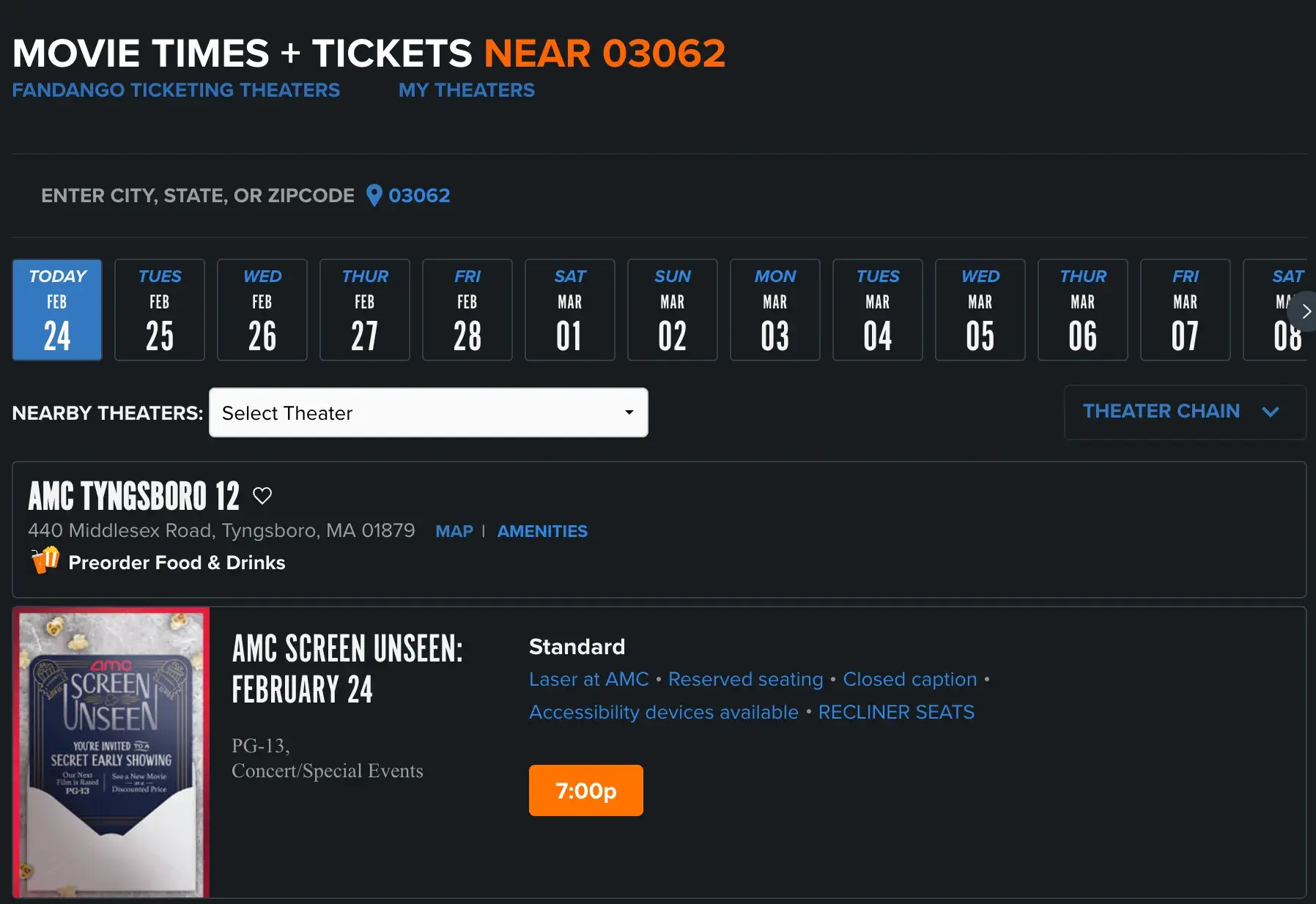Image resolution: width=1316 pixels, height=904 pixels.
Task: Click Preorder Food & Drinks text
Action: point(177,563)
